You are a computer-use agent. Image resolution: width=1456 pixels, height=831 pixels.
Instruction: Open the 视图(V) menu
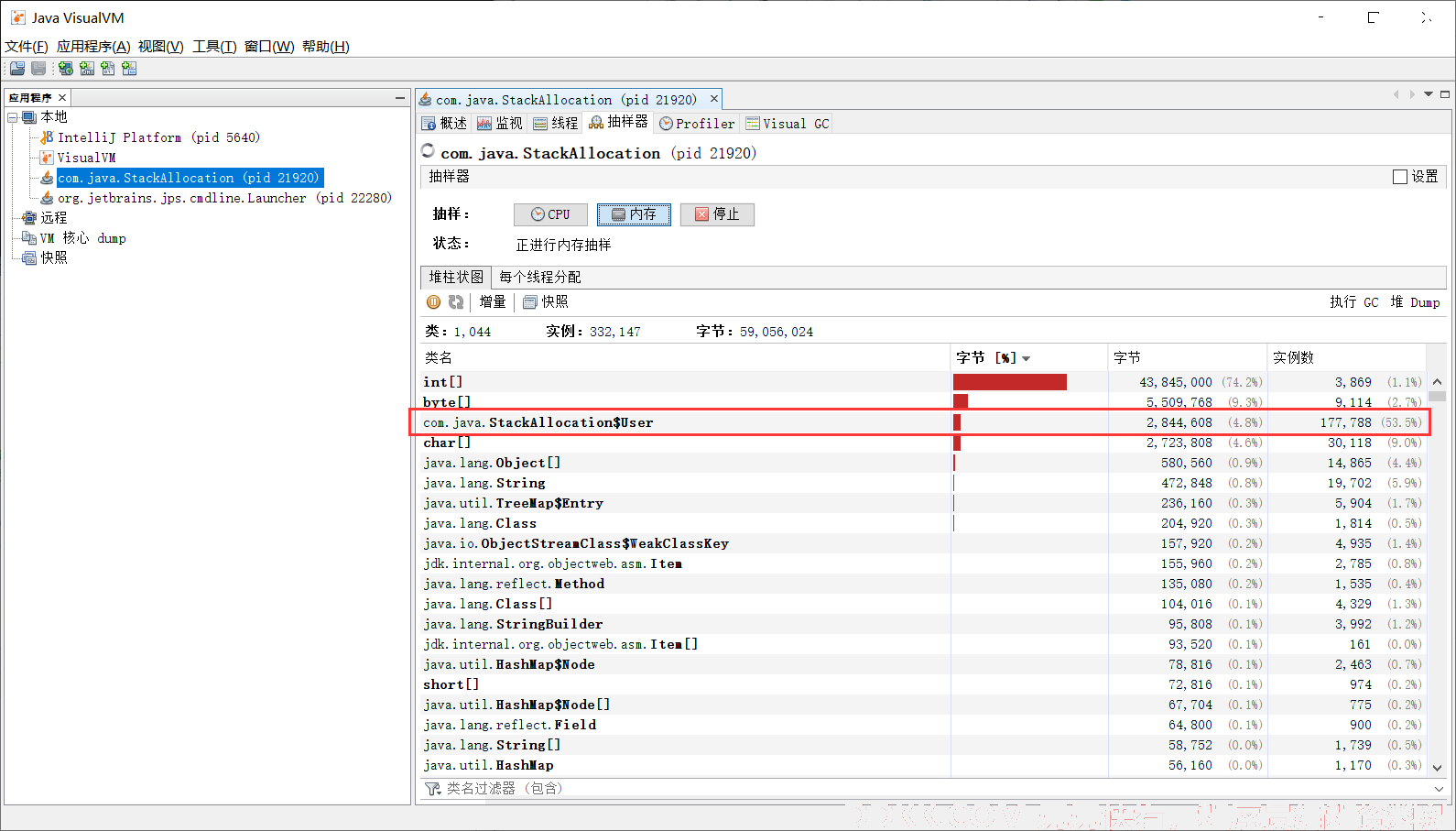click(160, 47)
